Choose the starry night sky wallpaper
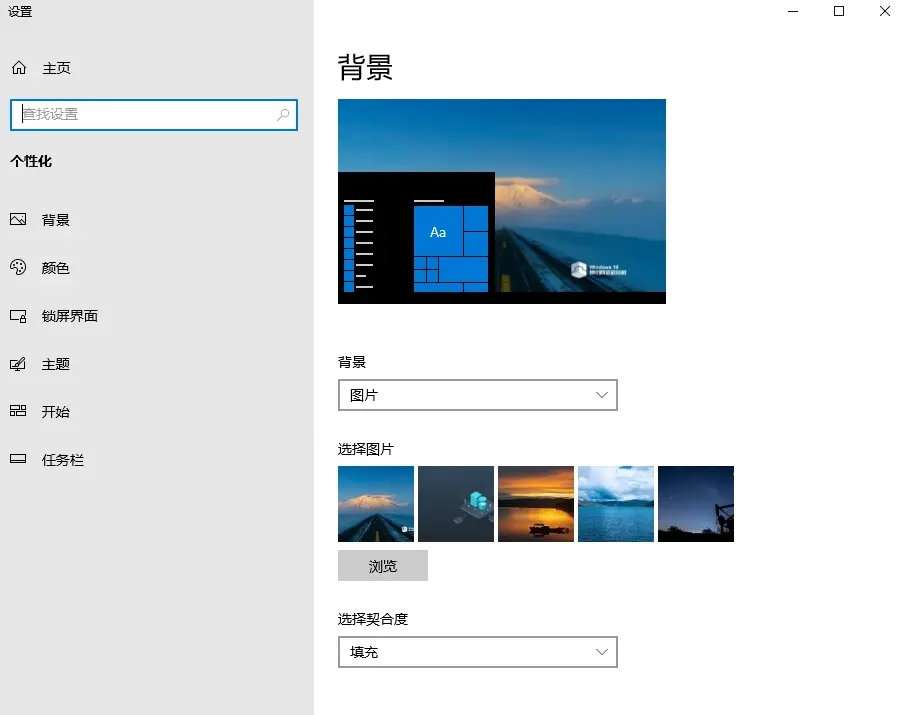The height and width of the screenshot is (715, 897). point(696,504)
